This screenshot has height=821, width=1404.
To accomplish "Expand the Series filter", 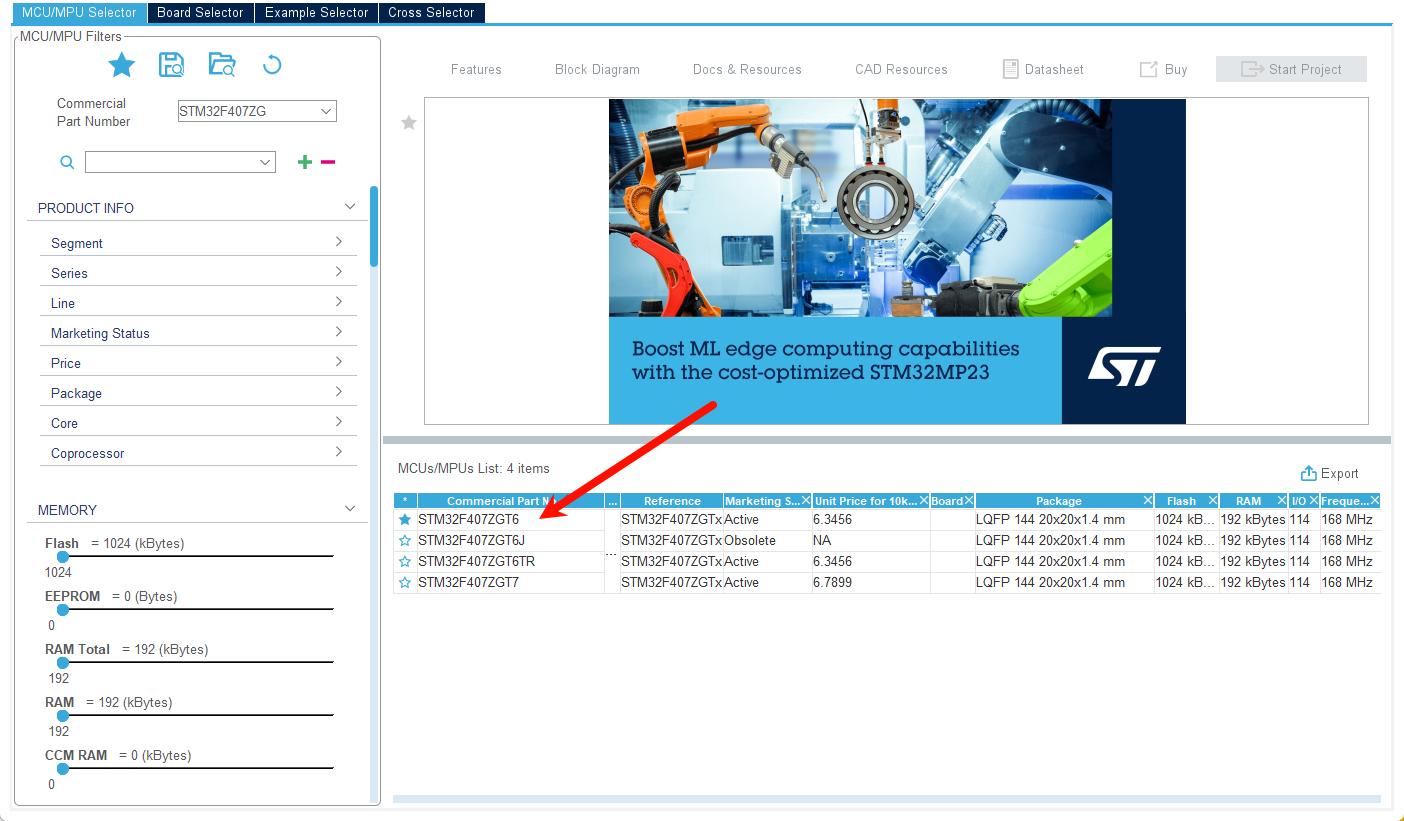I will click(339, 272).
